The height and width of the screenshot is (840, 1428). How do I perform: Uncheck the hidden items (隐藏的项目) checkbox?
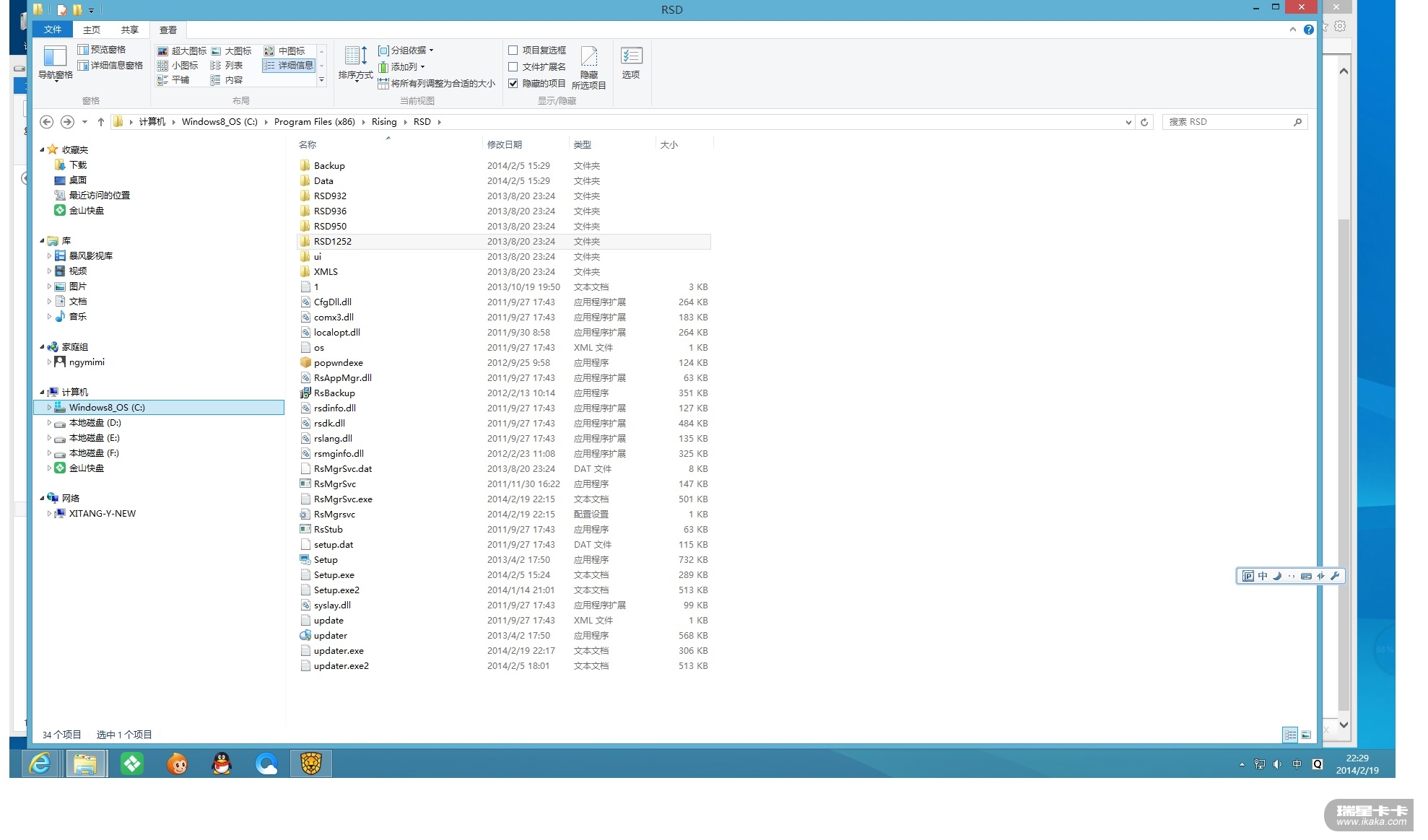513,84
